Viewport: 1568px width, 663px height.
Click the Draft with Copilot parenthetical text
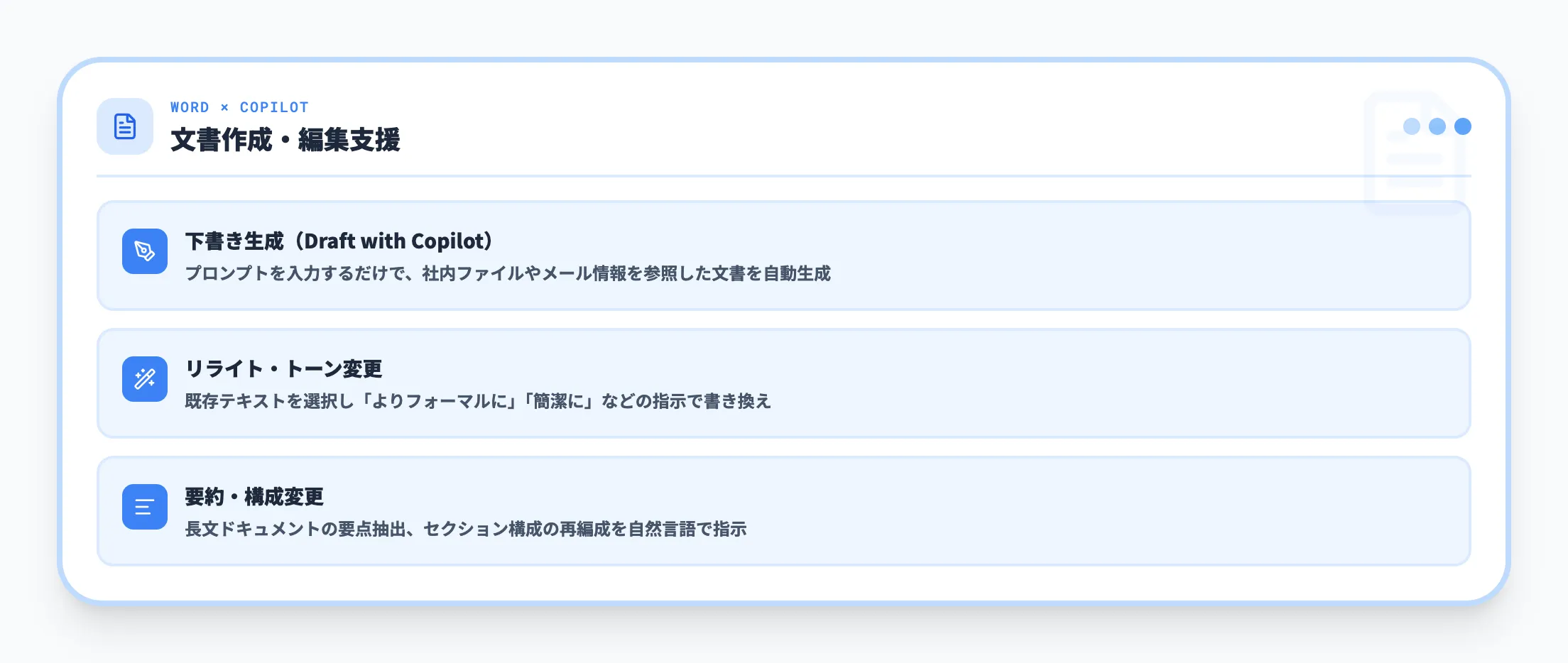395,241
